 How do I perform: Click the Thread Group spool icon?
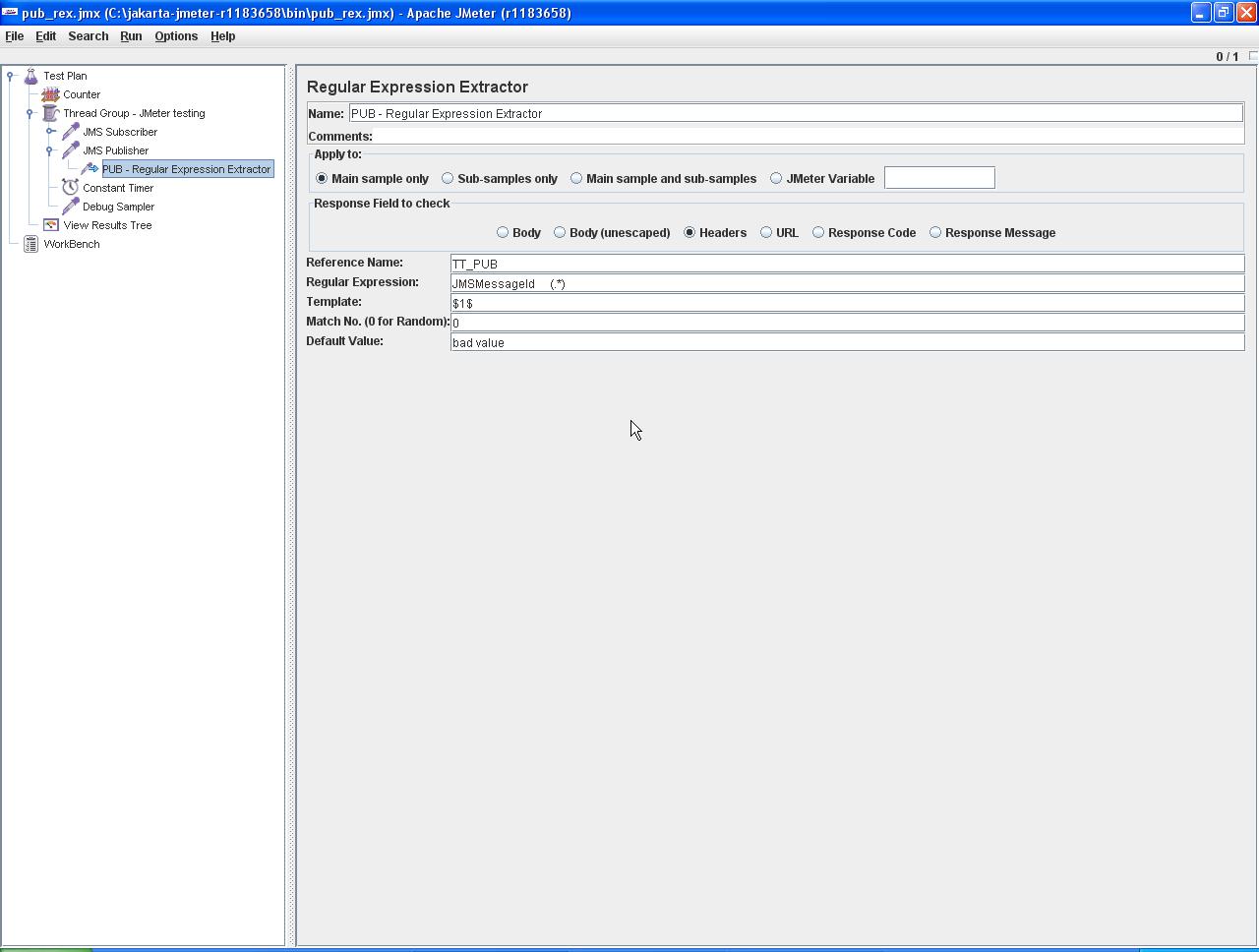50,113
